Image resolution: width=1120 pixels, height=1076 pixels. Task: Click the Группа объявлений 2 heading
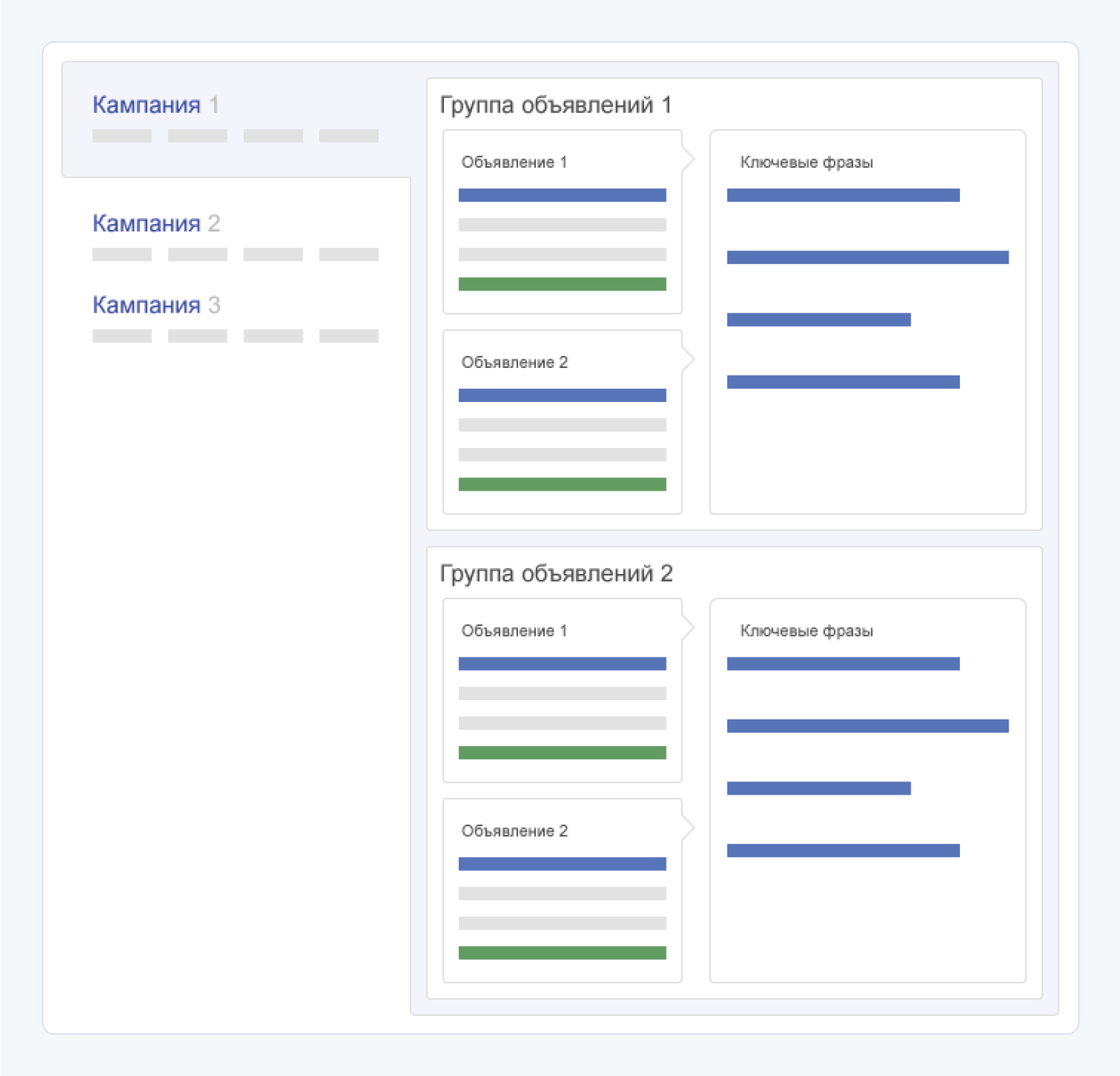[x=556, y=574]
